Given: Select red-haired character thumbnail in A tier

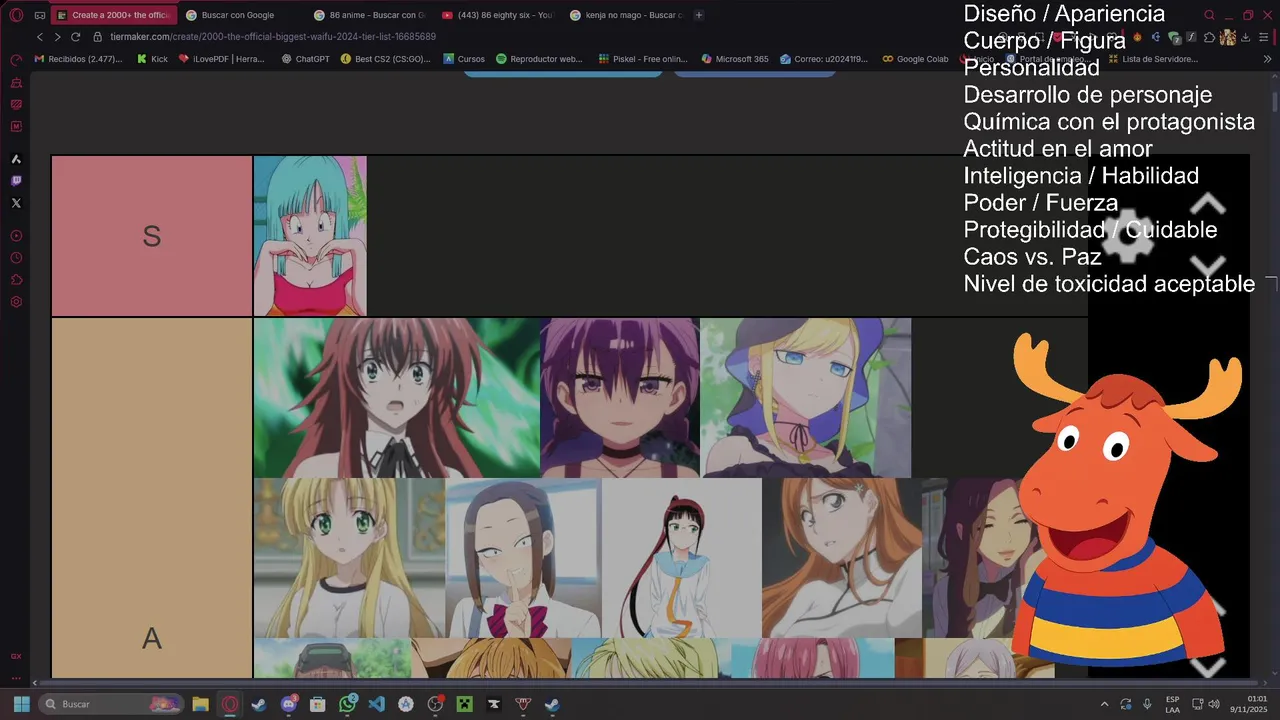Looking at the screenshot, I should point(397,398).
